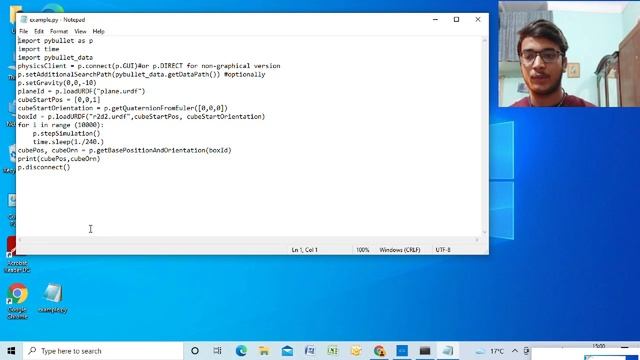This screenshot has height=360, width=640.
Task: Minimize the Notepad window
Action: click(x=436, y=19)
